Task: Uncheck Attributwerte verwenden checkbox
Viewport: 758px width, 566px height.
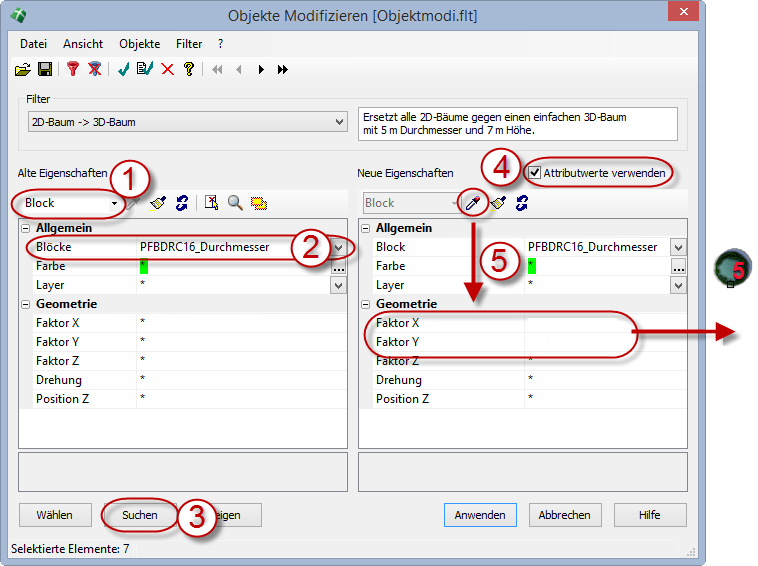Action: [535, 173]
